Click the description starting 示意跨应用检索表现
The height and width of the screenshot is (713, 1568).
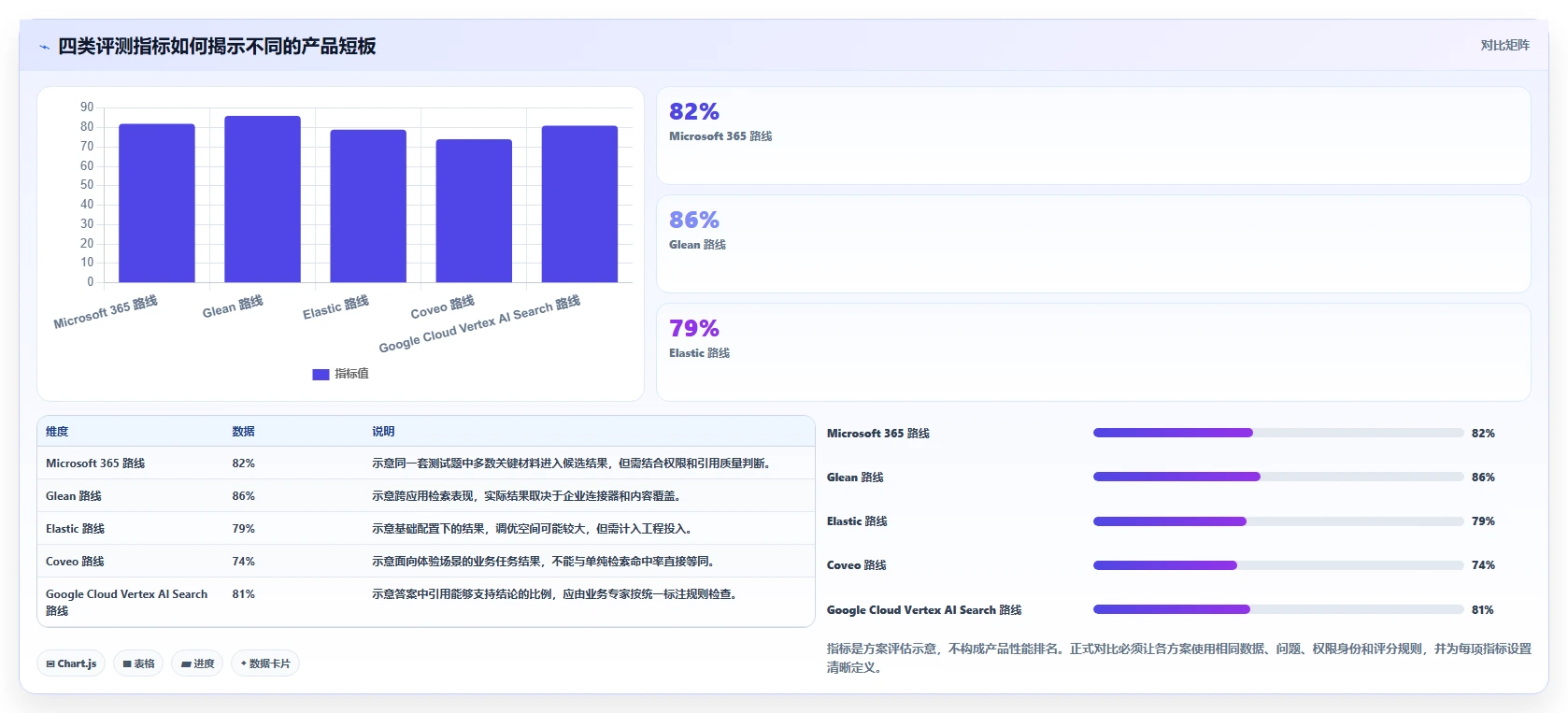pos(528,496)
